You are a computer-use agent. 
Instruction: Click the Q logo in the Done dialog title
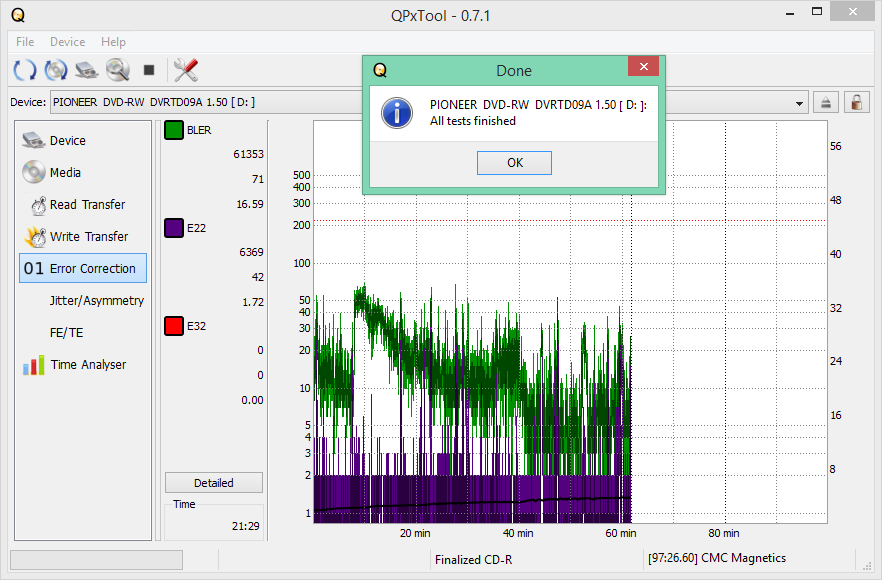380,70
